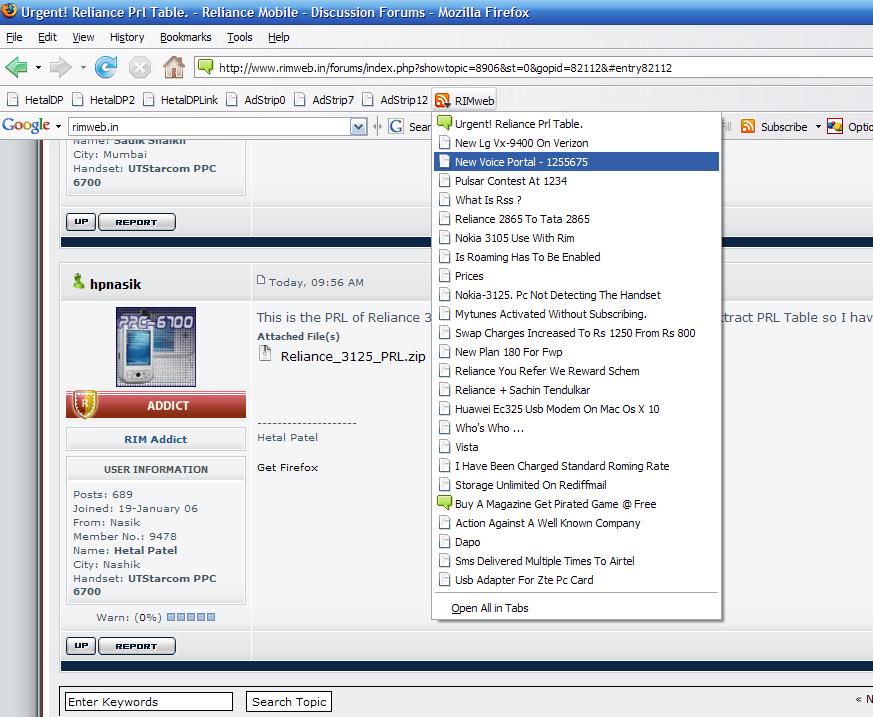Click the ADDICT rank shield badge
873x717 pixels.
pyautogui.click(x=85, y=404)
